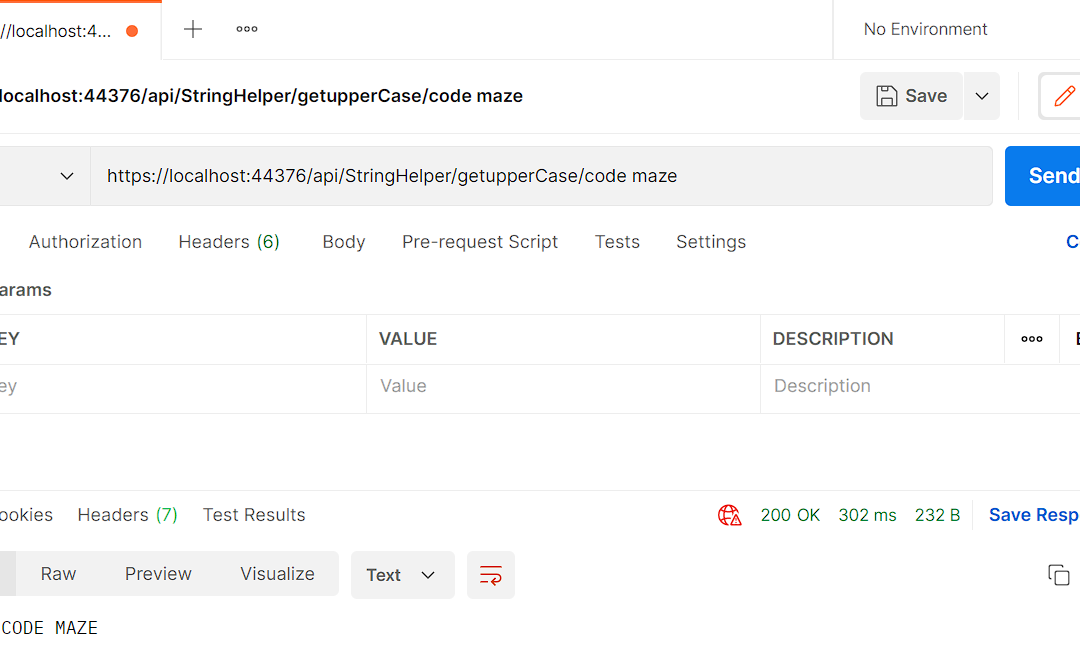Click the Save Response link
Image resolution: width=1080 pixels, height=658 pixels.
point(1033,515)
